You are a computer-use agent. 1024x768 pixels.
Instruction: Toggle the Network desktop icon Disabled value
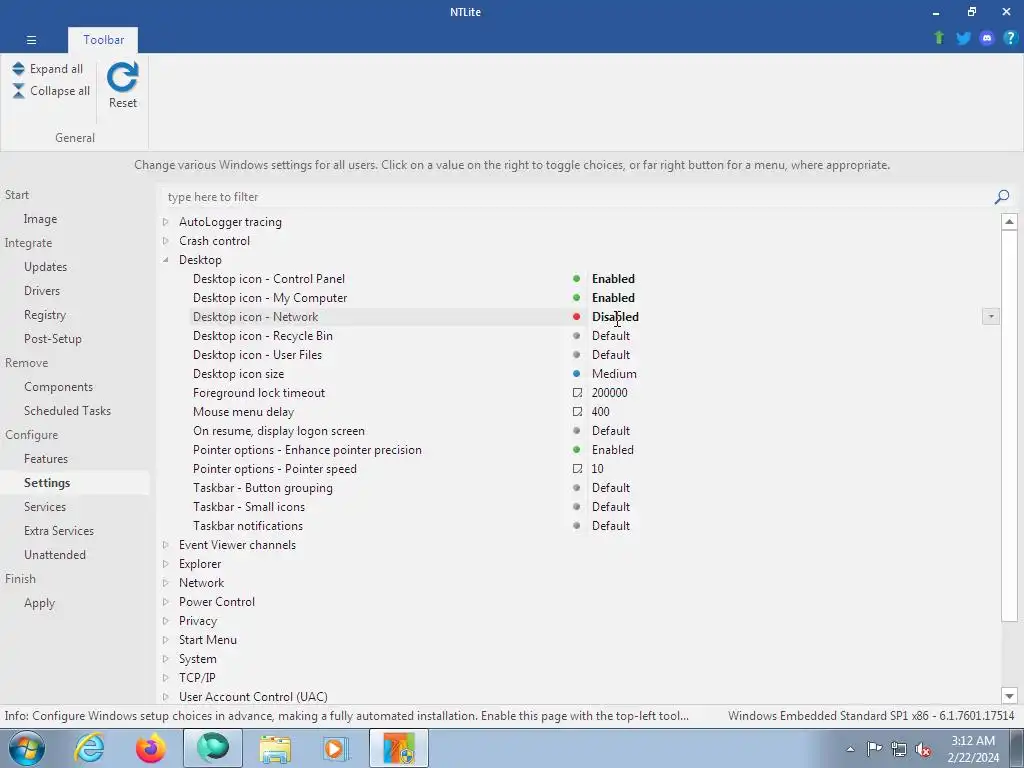[615, 317]
